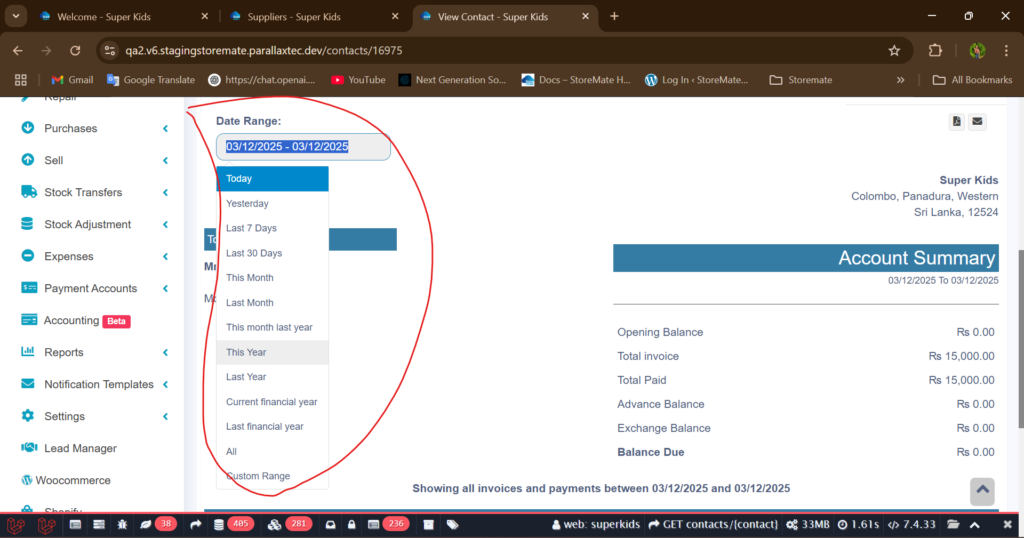Expand the Stock Adjustment chevron
Viewport: 1024px width, 538px height.
click(x=165, y=225)
